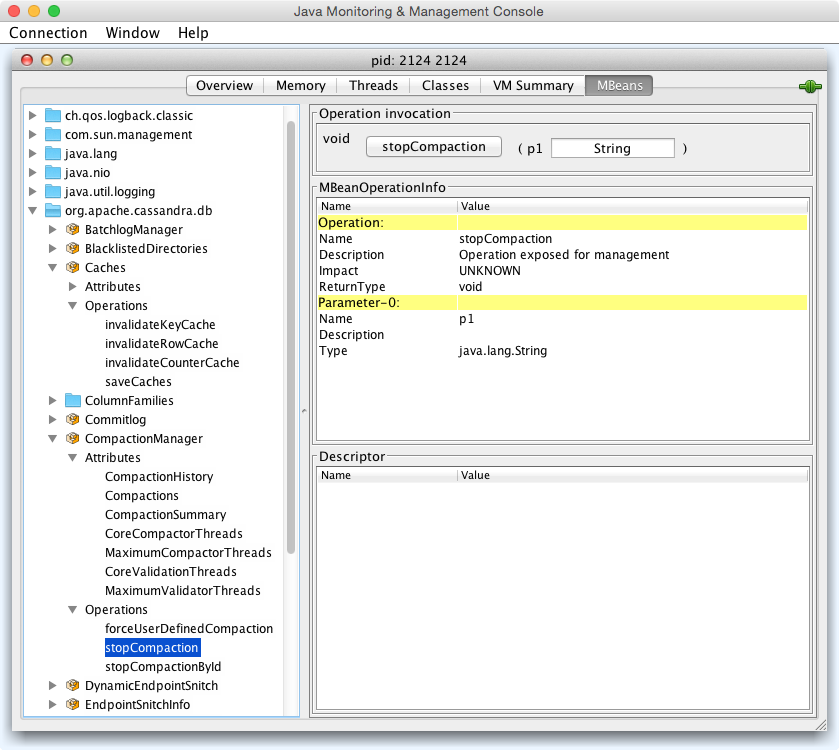This screenshot has width=839, height=750.
Task: Expand the java.lang tree node
Action: [33, 154]
